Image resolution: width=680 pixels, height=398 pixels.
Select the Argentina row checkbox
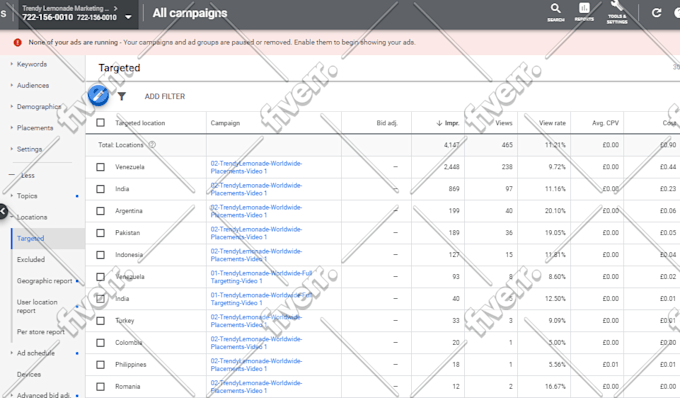tap(101, 211)
